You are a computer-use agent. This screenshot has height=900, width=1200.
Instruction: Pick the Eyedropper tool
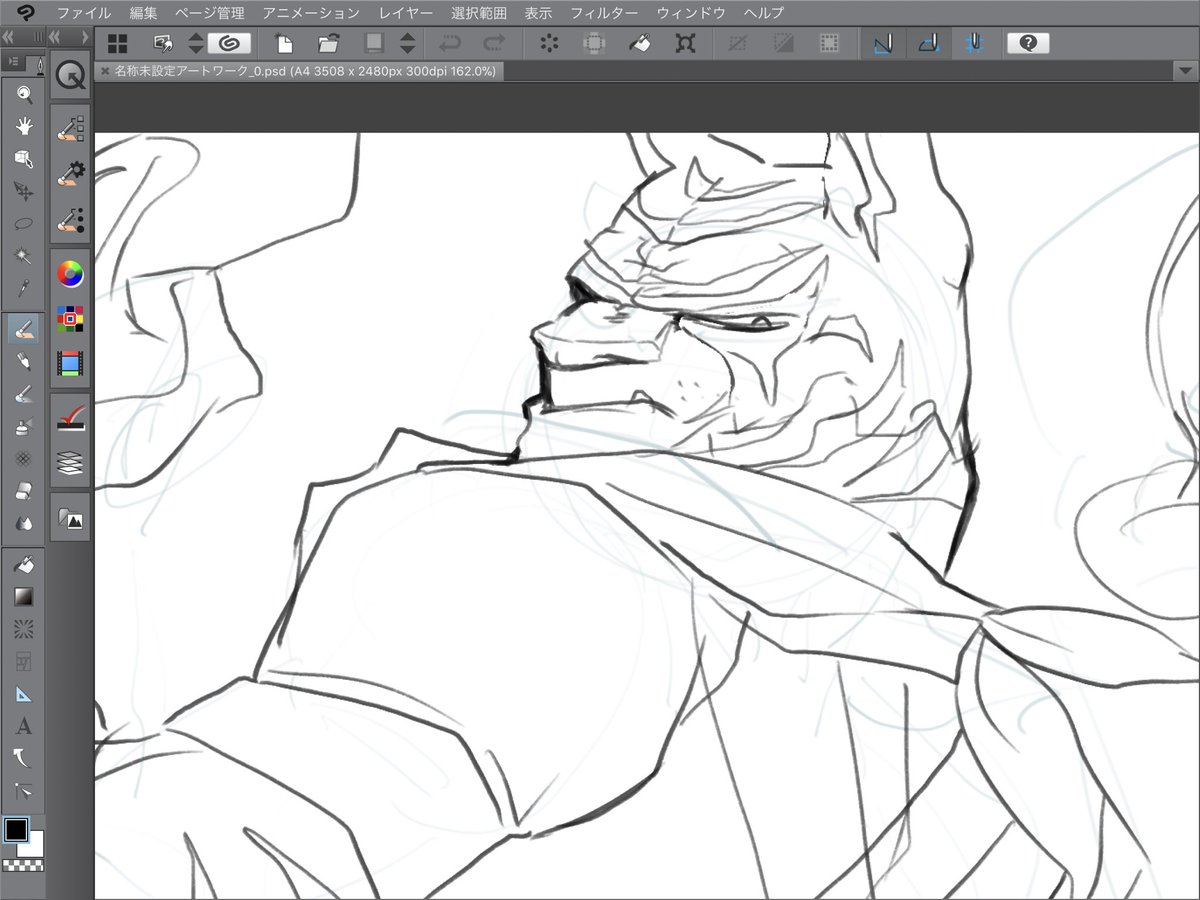pyautogui.click(x=24, y=288)
